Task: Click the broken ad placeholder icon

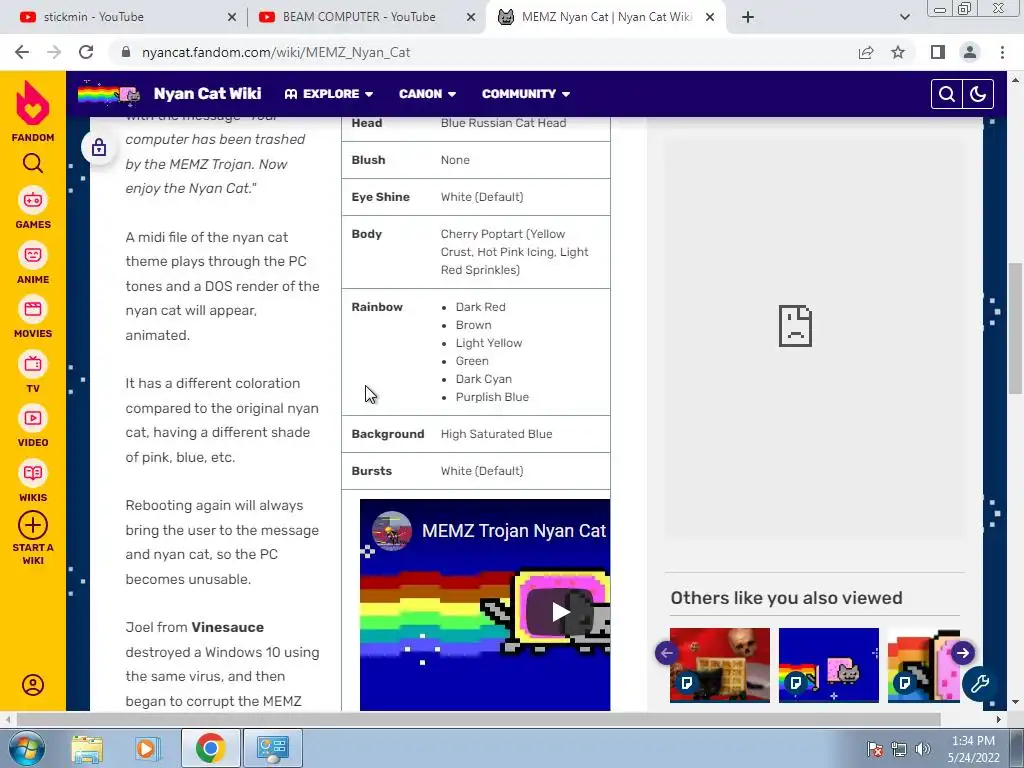Action: pos(795,326)
